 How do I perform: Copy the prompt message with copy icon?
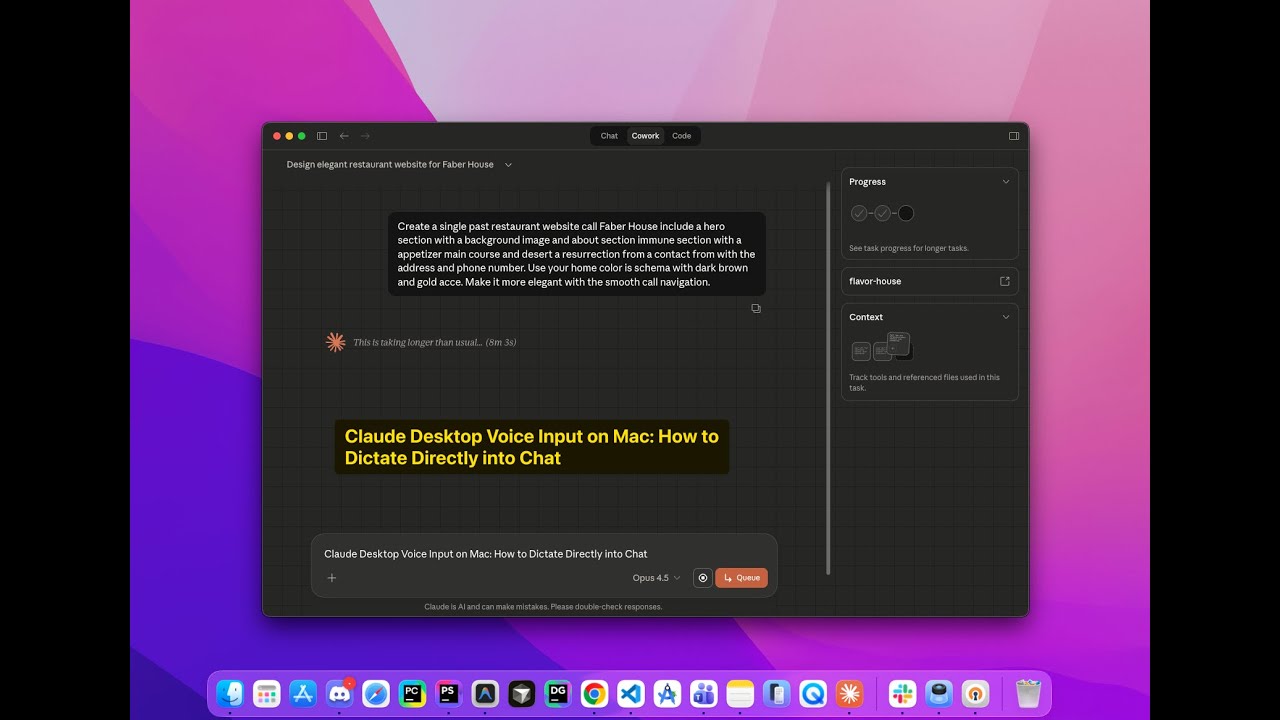pos(756,308)
